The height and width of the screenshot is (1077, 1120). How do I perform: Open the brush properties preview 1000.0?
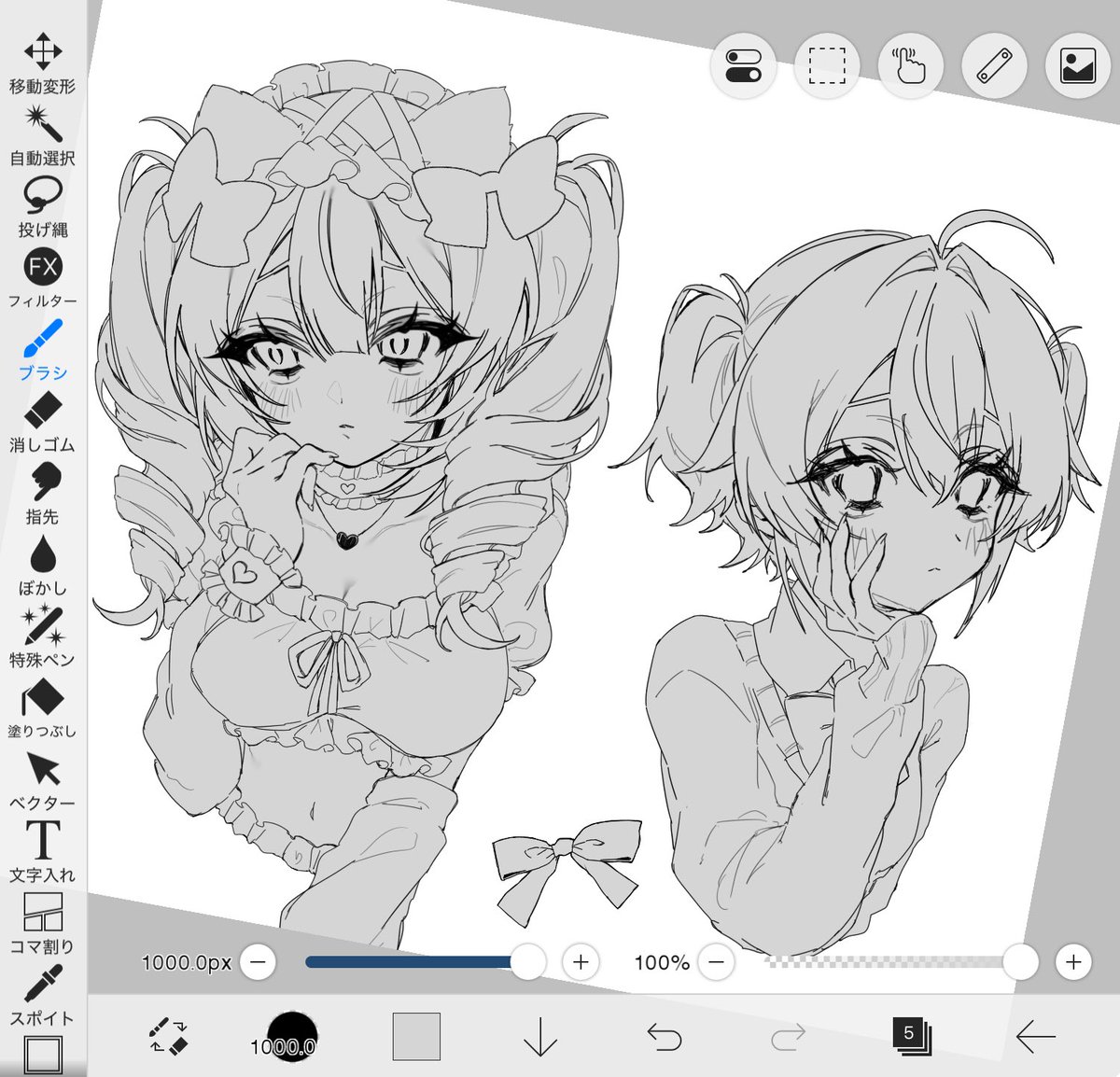coord(284,1036)
